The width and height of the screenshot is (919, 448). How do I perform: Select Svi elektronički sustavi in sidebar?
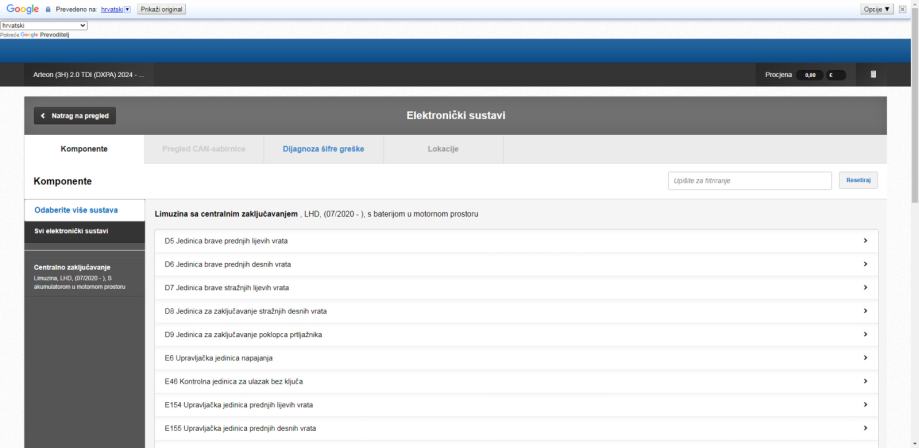point(84,232)
